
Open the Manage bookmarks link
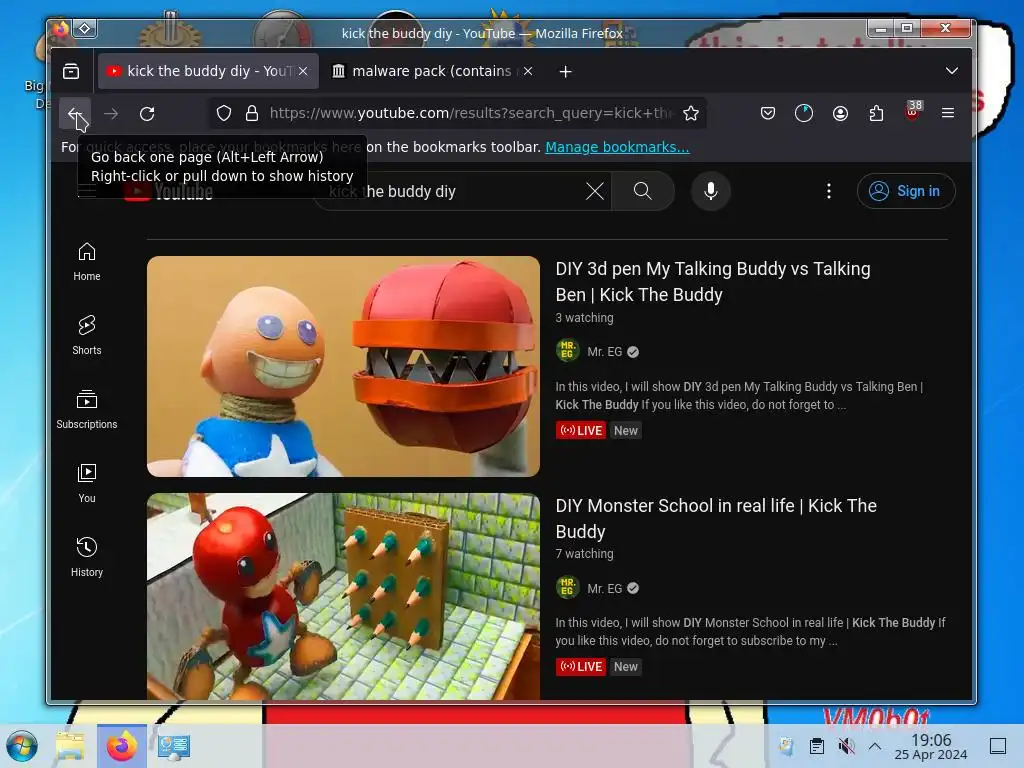[617, 147]
